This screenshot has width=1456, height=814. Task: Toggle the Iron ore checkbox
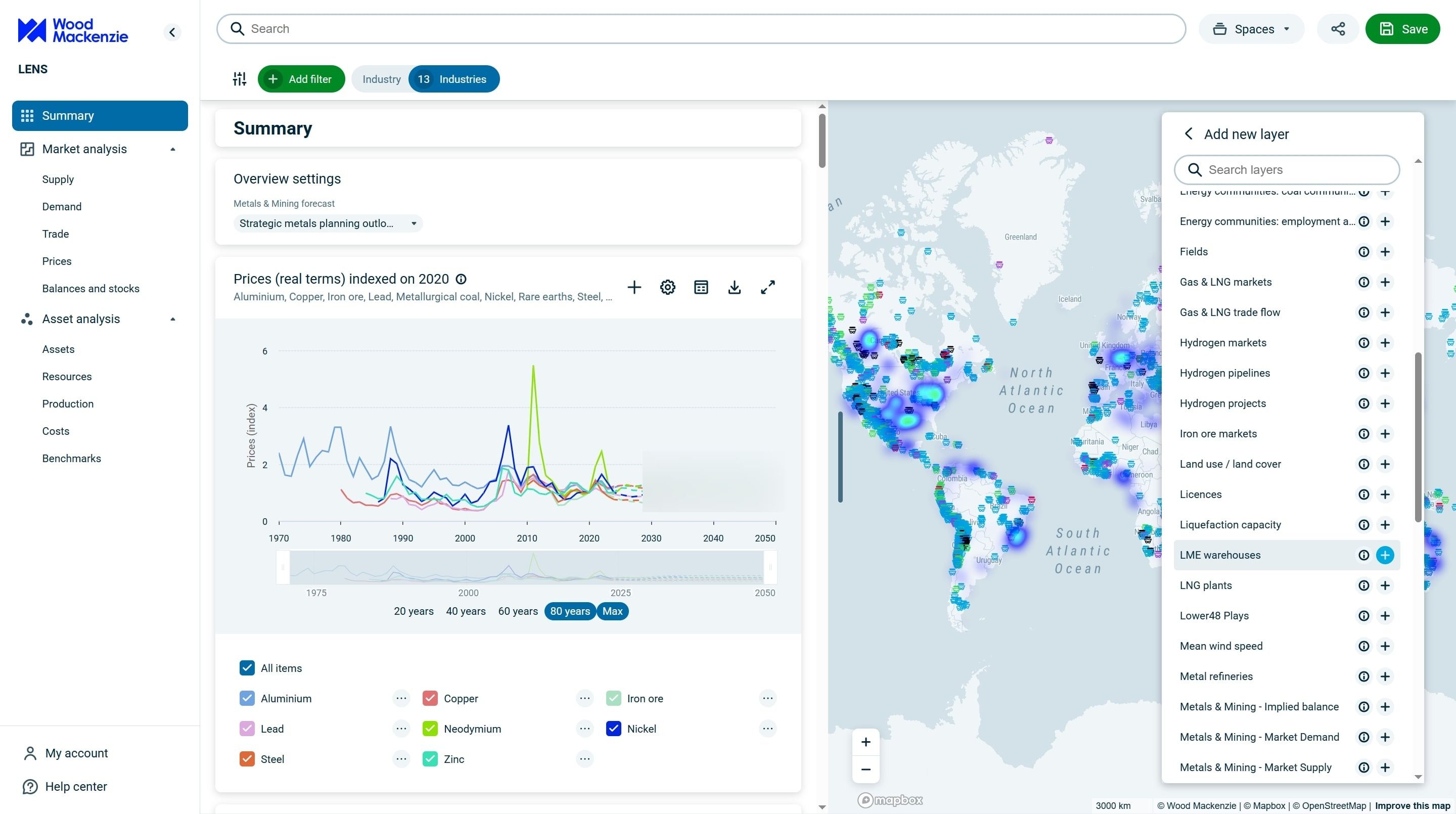pos(613,699)
